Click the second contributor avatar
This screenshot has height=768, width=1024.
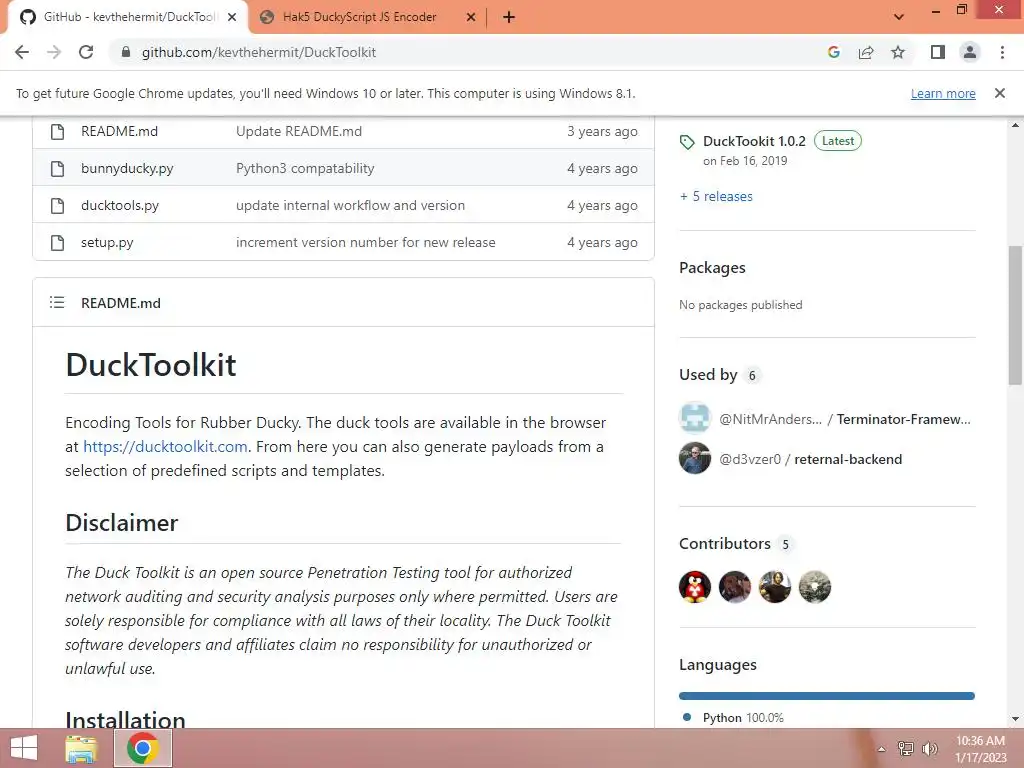[x=735, y=586]
